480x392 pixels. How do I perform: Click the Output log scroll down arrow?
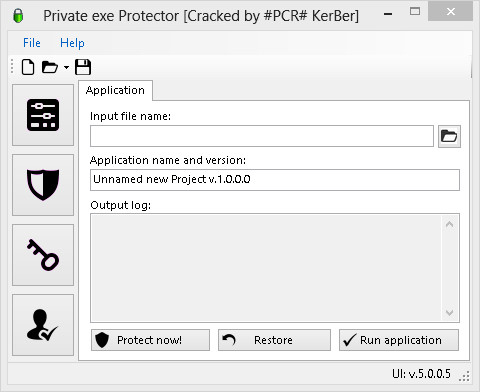[449, 313]
